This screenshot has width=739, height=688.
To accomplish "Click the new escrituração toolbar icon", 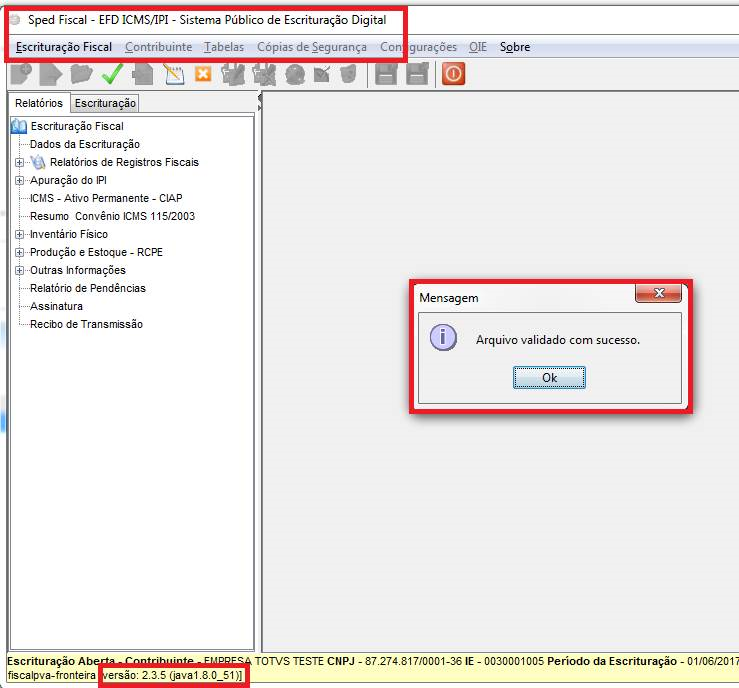I will 22,74.
